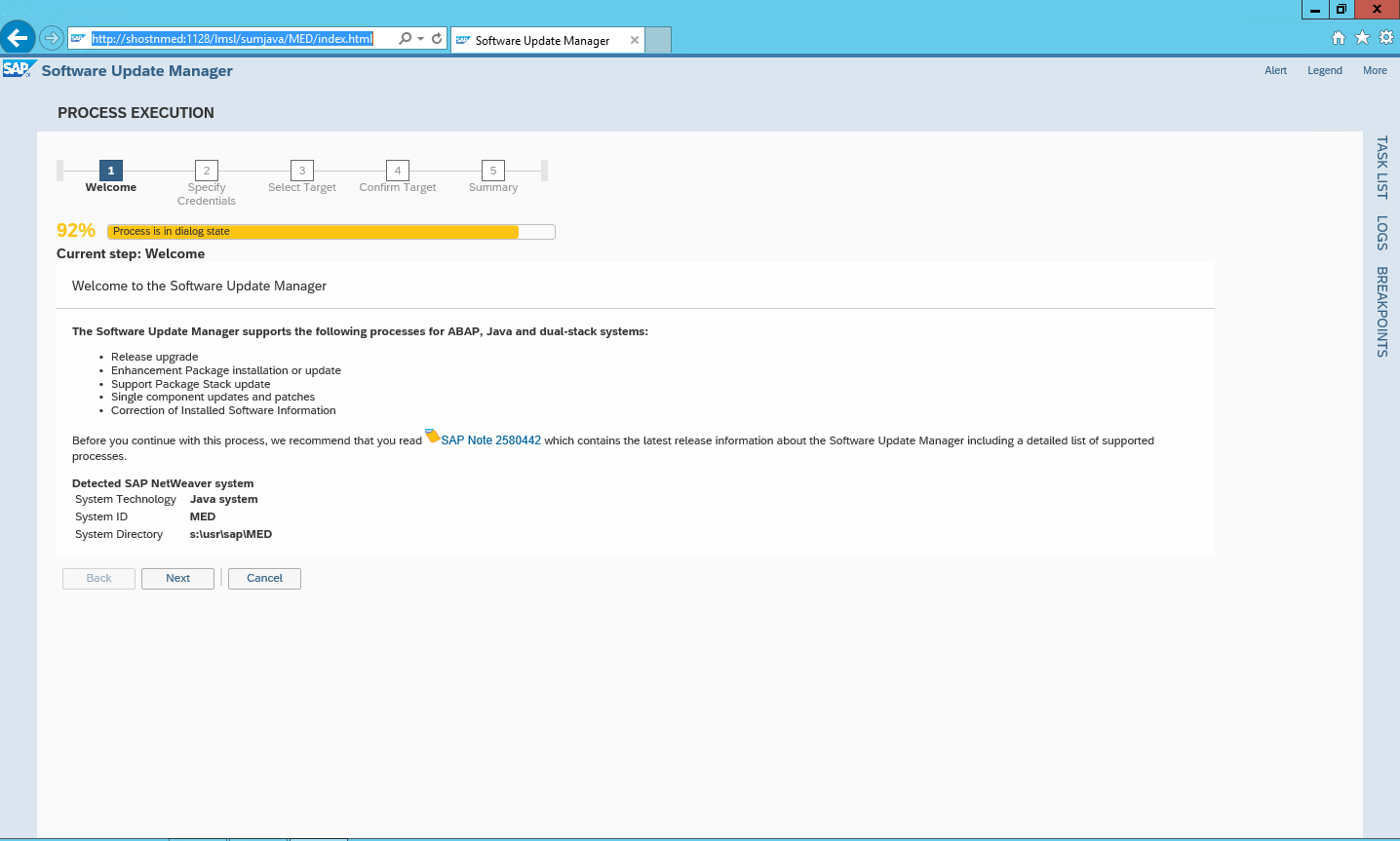Click the browser Forward arrow button
The image size is (1400, 841).
click(x=51, y=39)
